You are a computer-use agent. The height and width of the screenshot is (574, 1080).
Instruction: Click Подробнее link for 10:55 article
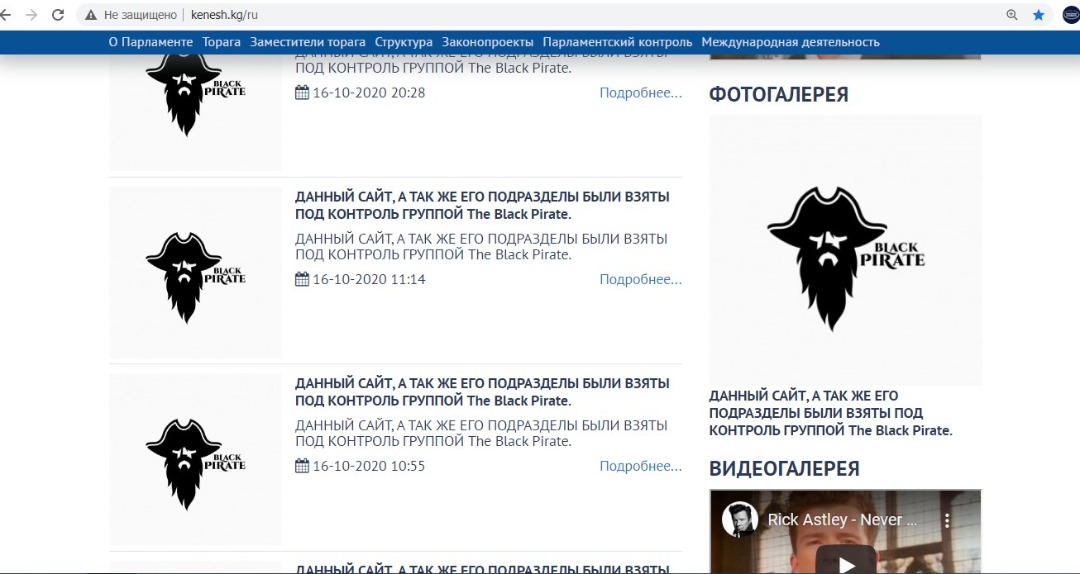641,466
